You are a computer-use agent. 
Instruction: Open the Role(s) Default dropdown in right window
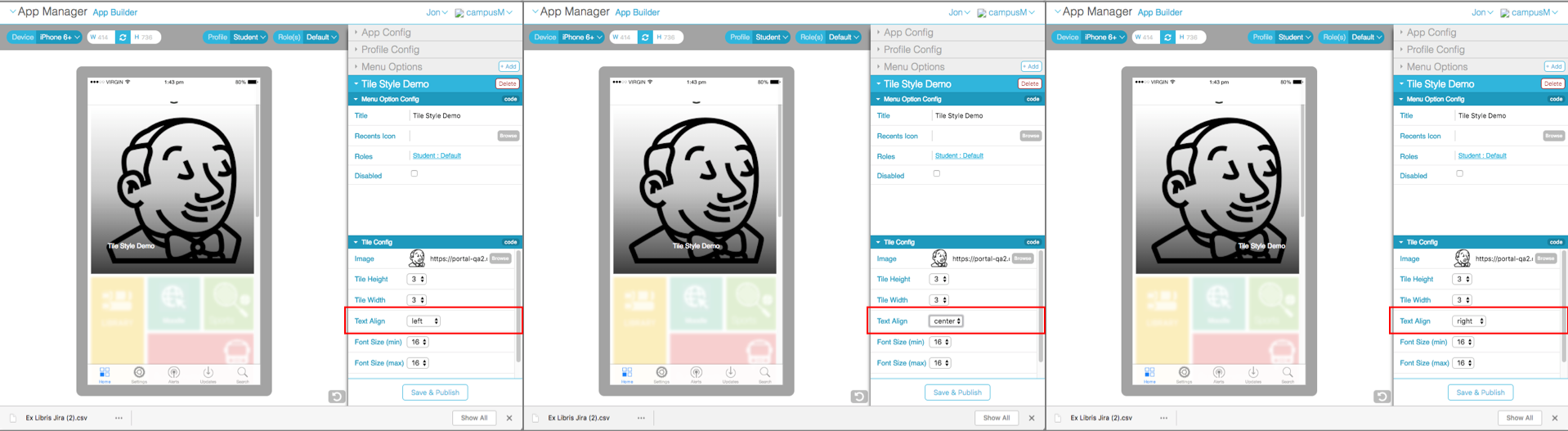(1367, 37)
